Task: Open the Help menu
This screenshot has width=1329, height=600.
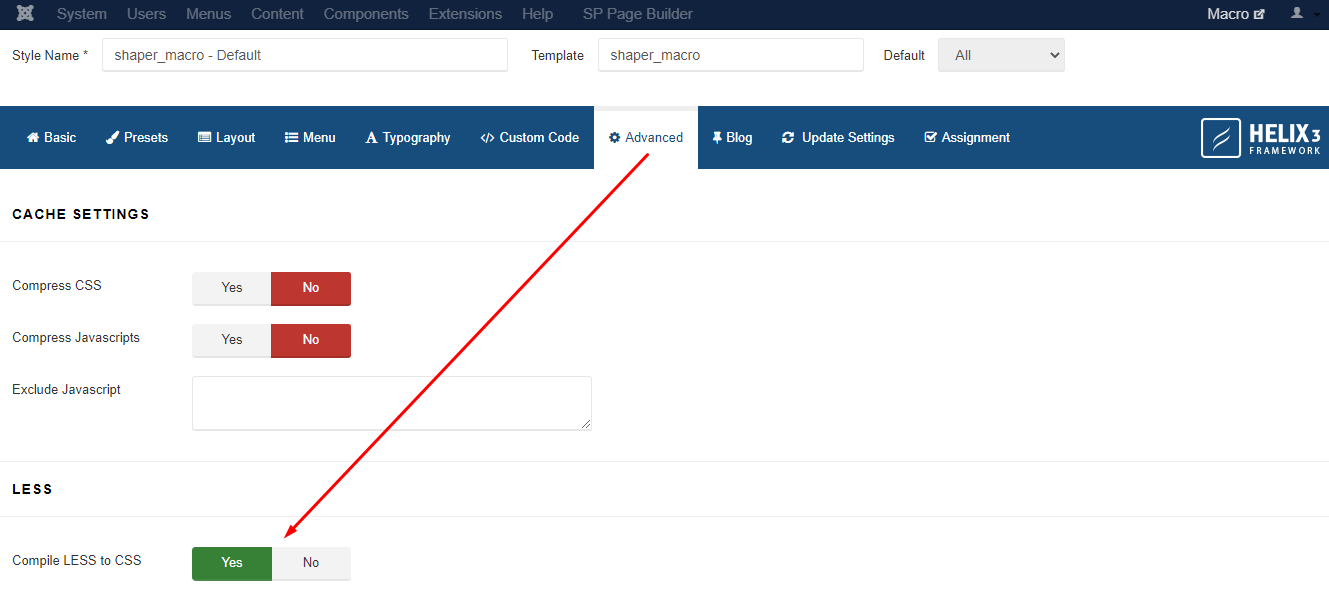Action: pos(537,14)
